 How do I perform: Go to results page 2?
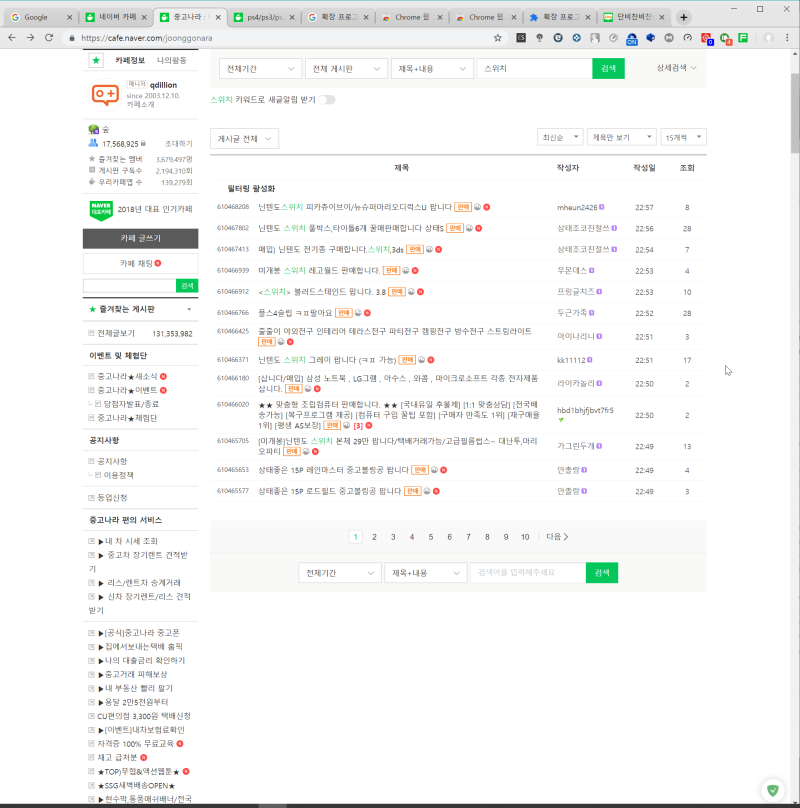[374, 537]
